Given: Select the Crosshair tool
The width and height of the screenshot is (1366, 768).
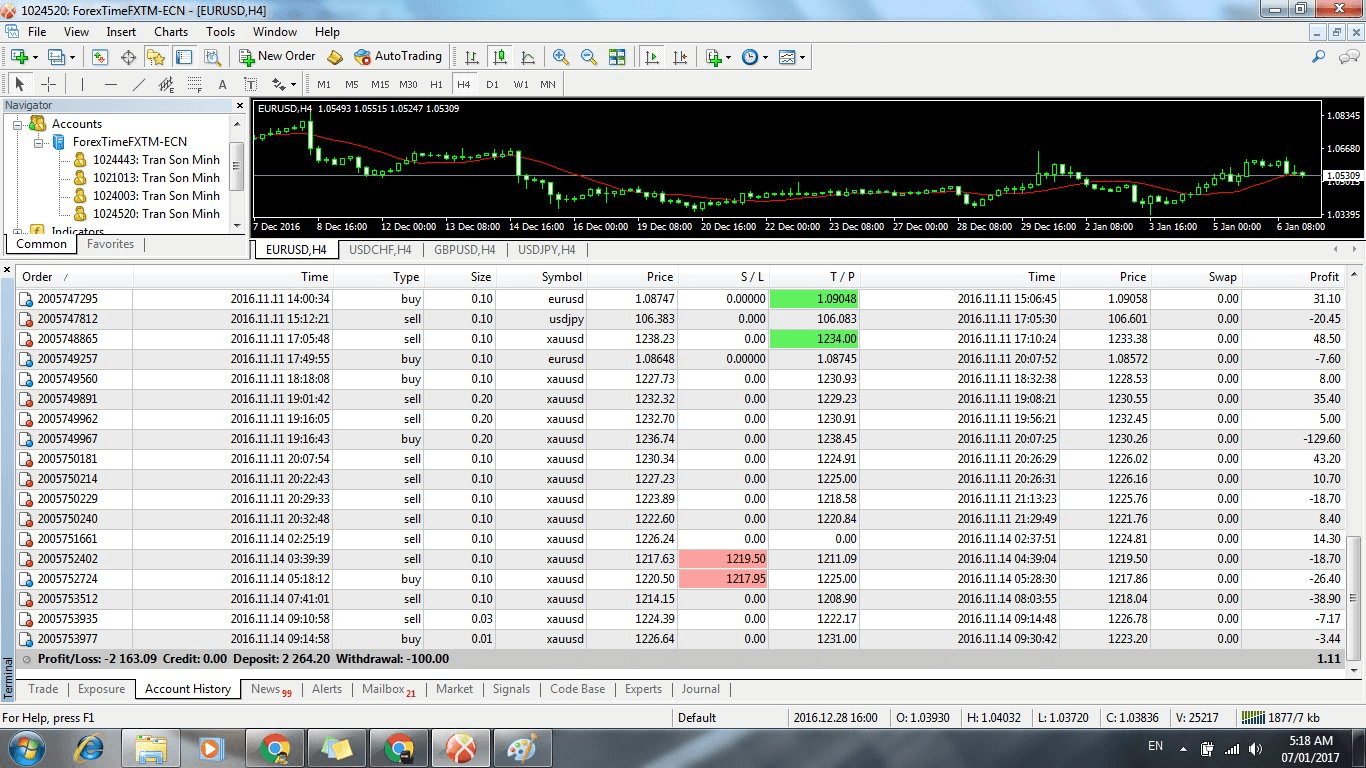Looking at the screenshot, I should pyautogui.click(x=48, y=84).
